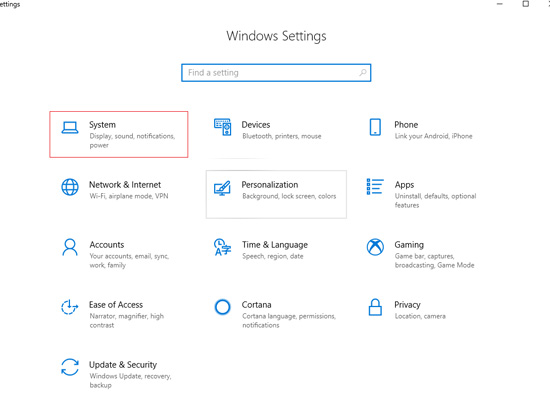The width and height of the screenshot is (550, 400).
Task: Open the Gaming Xbox icon
Action: tap(375, 247)
